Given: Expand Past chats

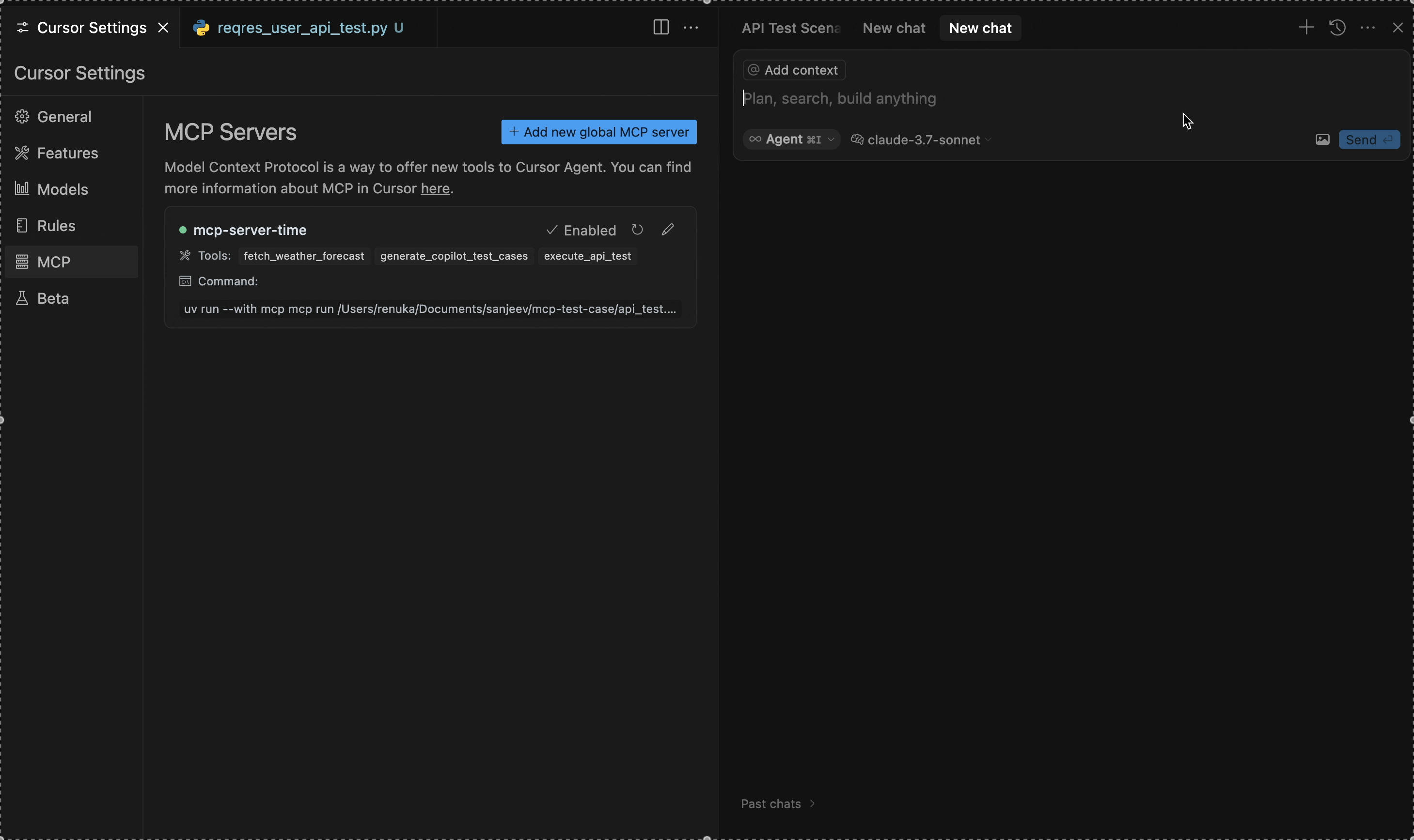Looking at the screenshot, I should 778,804.
